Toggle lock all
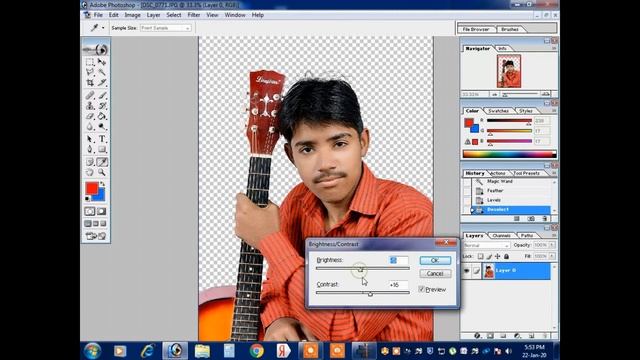This screenshot has height=360, width=640. [507, 256]
